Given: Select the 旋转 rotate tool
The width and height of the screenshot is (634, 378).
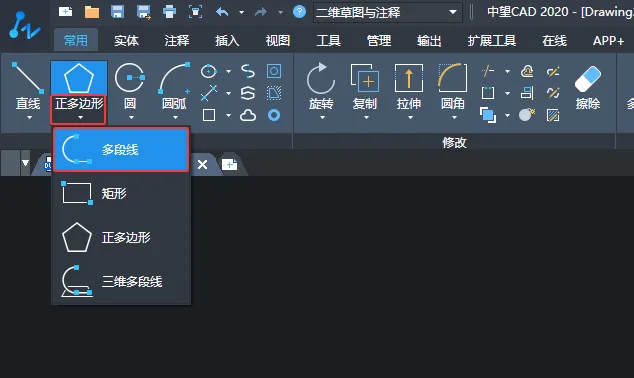Looking at the screenshot, I should pos(321,86).
